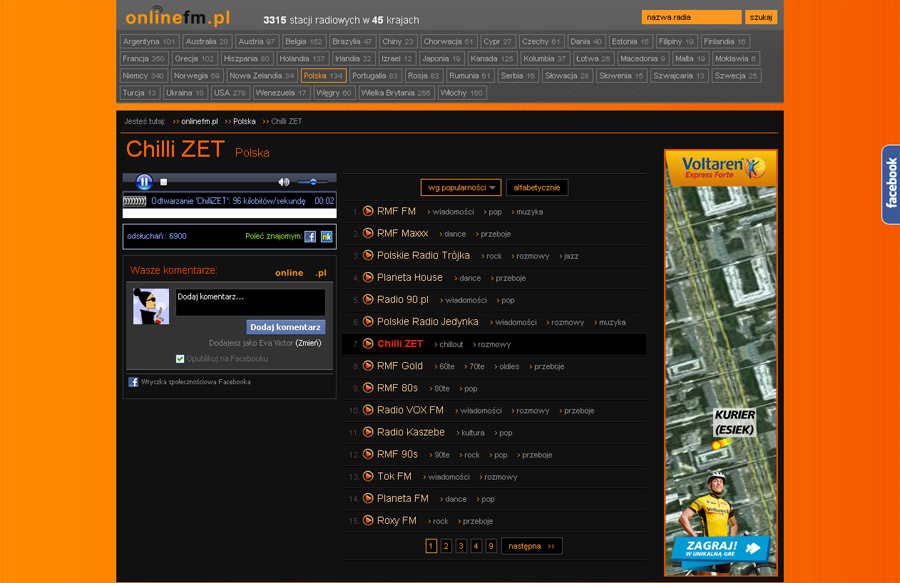Image resolution: width=900 pixels, height=583 pixels.
Task: Open Polska breadcrumb link
Action: pyautogui.click(x=244, y=122)
